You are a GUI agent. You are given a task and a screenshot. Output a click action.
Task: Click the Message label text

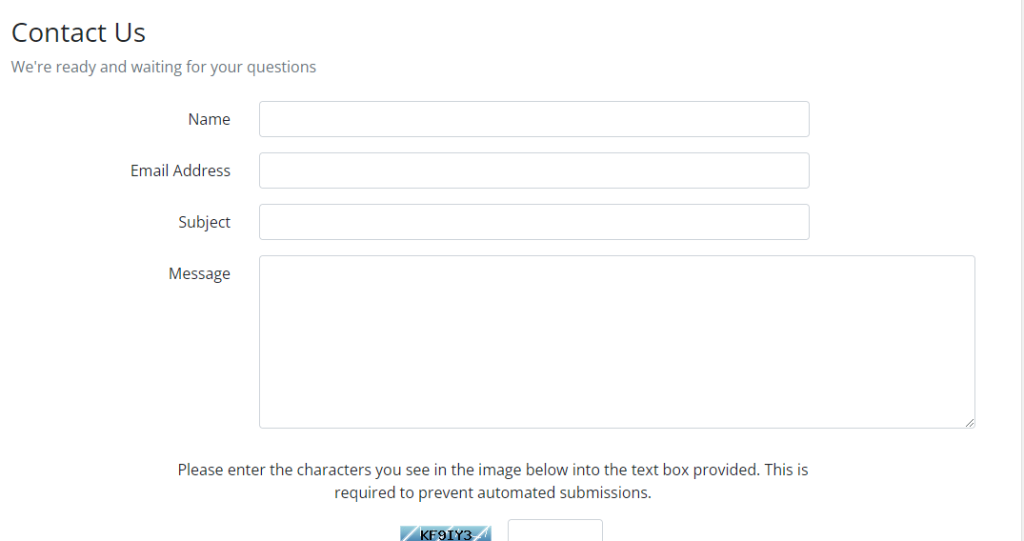(199, 274)
